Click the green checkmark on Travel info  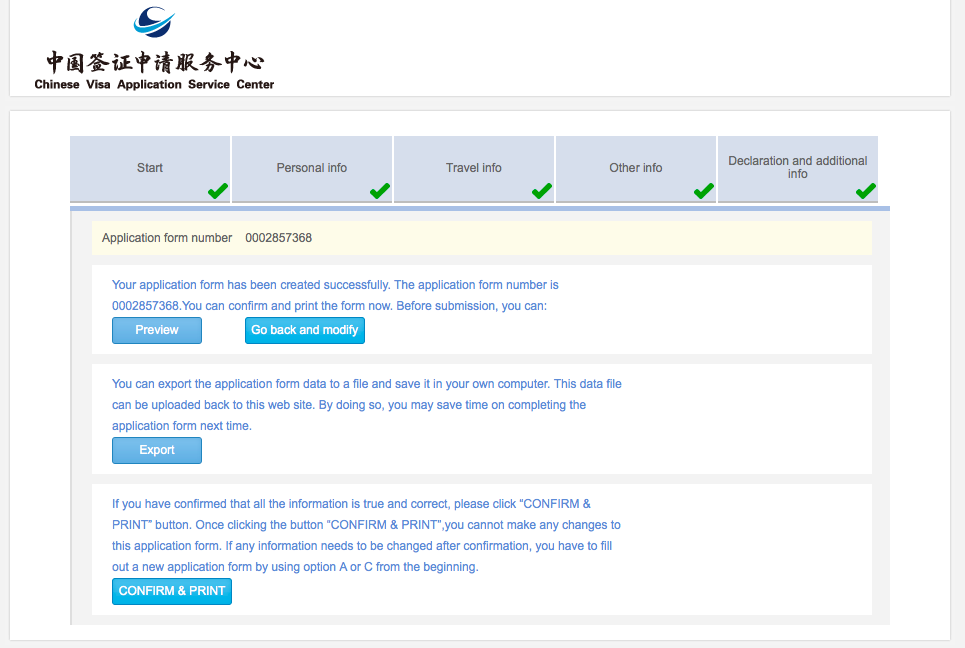pyautogui.click(x=542, y=191)
